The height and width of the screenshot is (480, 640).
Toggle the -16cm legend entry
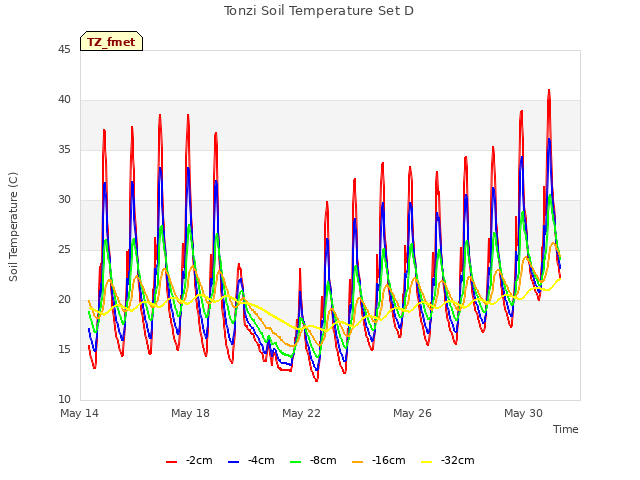[x=379, y=461]
